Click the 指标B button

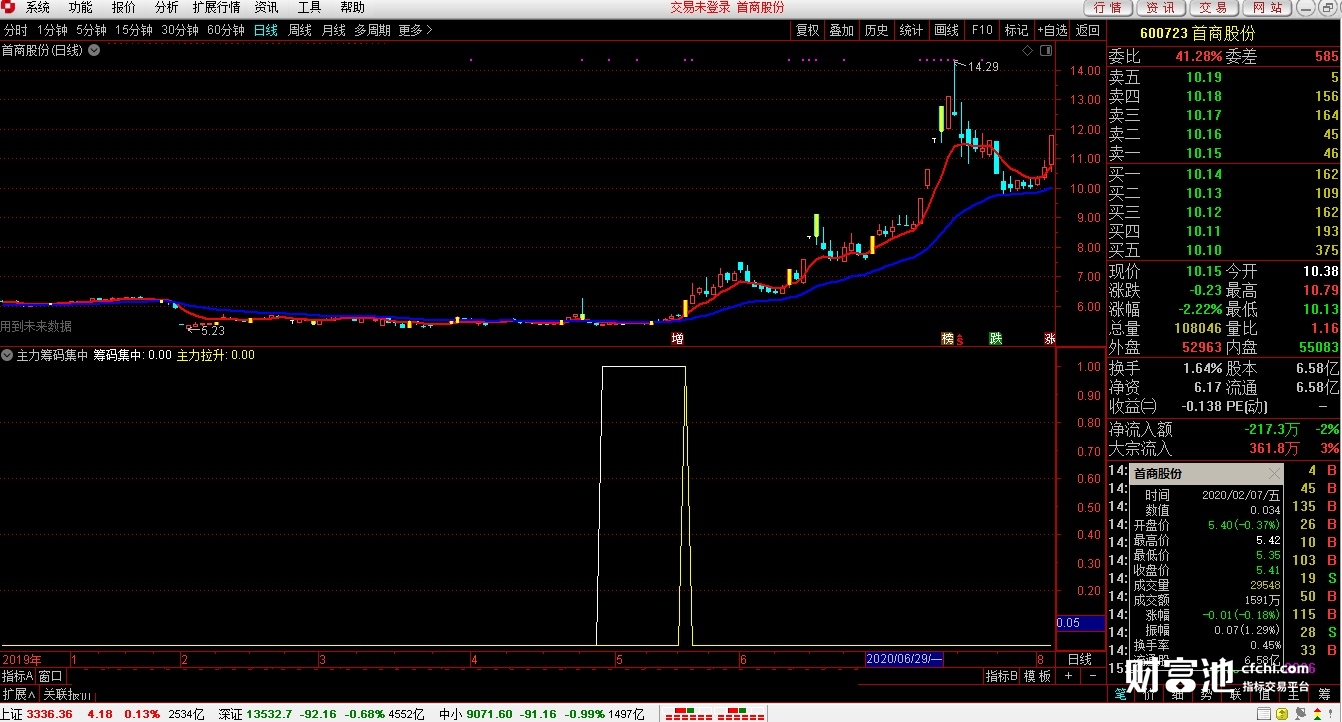coord(1002,677)
